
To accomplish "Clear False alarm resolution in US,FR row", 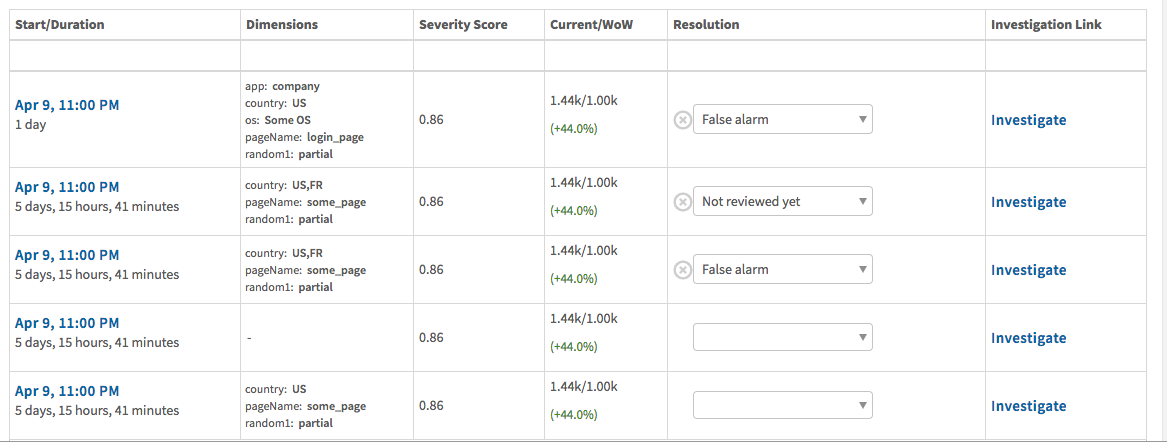I will [x=682, y=270].
